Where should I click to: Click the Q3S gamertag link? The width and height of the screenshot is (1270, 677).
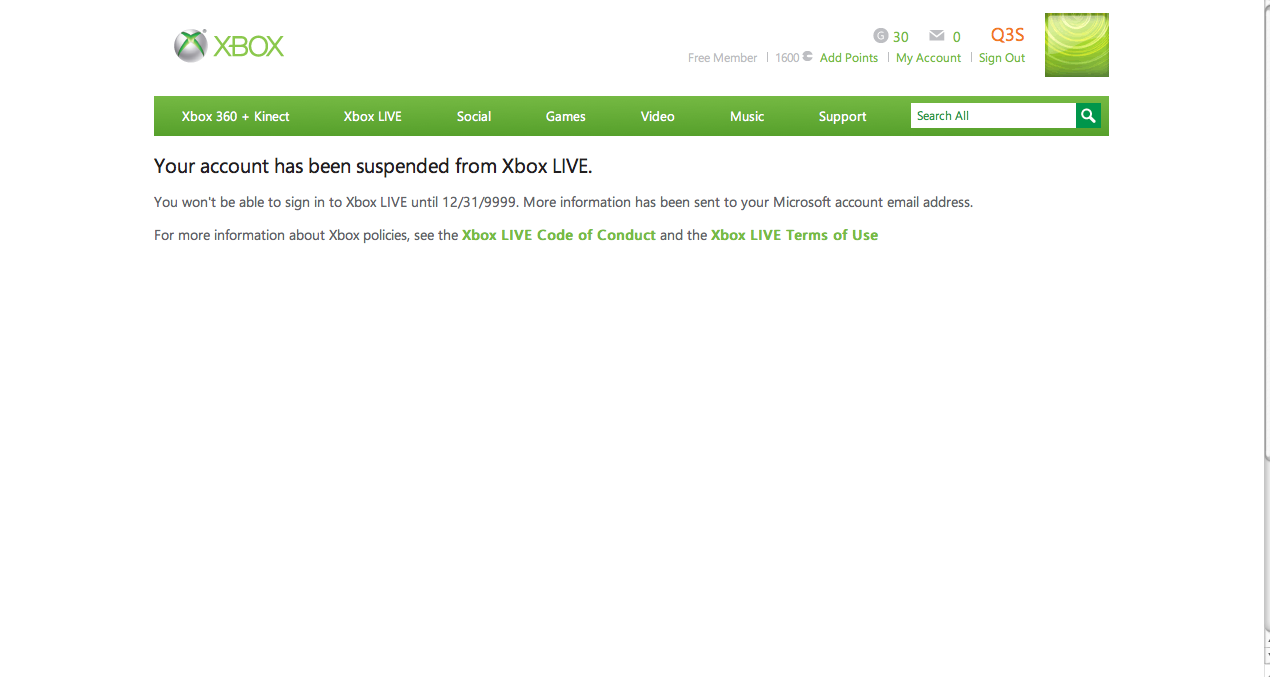point(1008,35)
